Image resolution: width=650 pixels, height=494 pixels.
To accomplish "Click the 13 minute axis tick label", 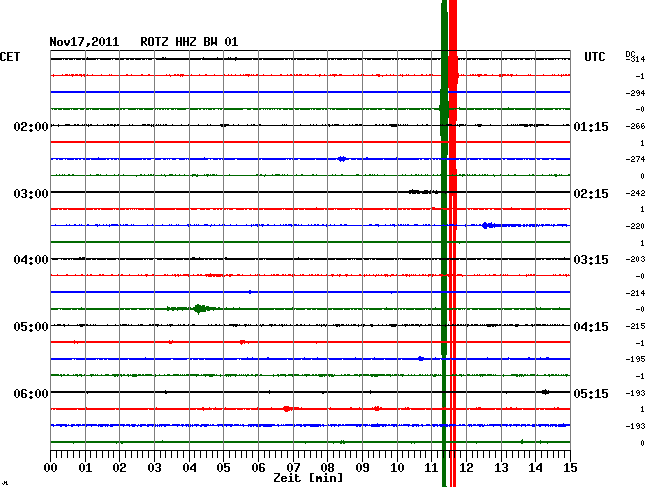I will pyautogui.click(x=501, y=468).
